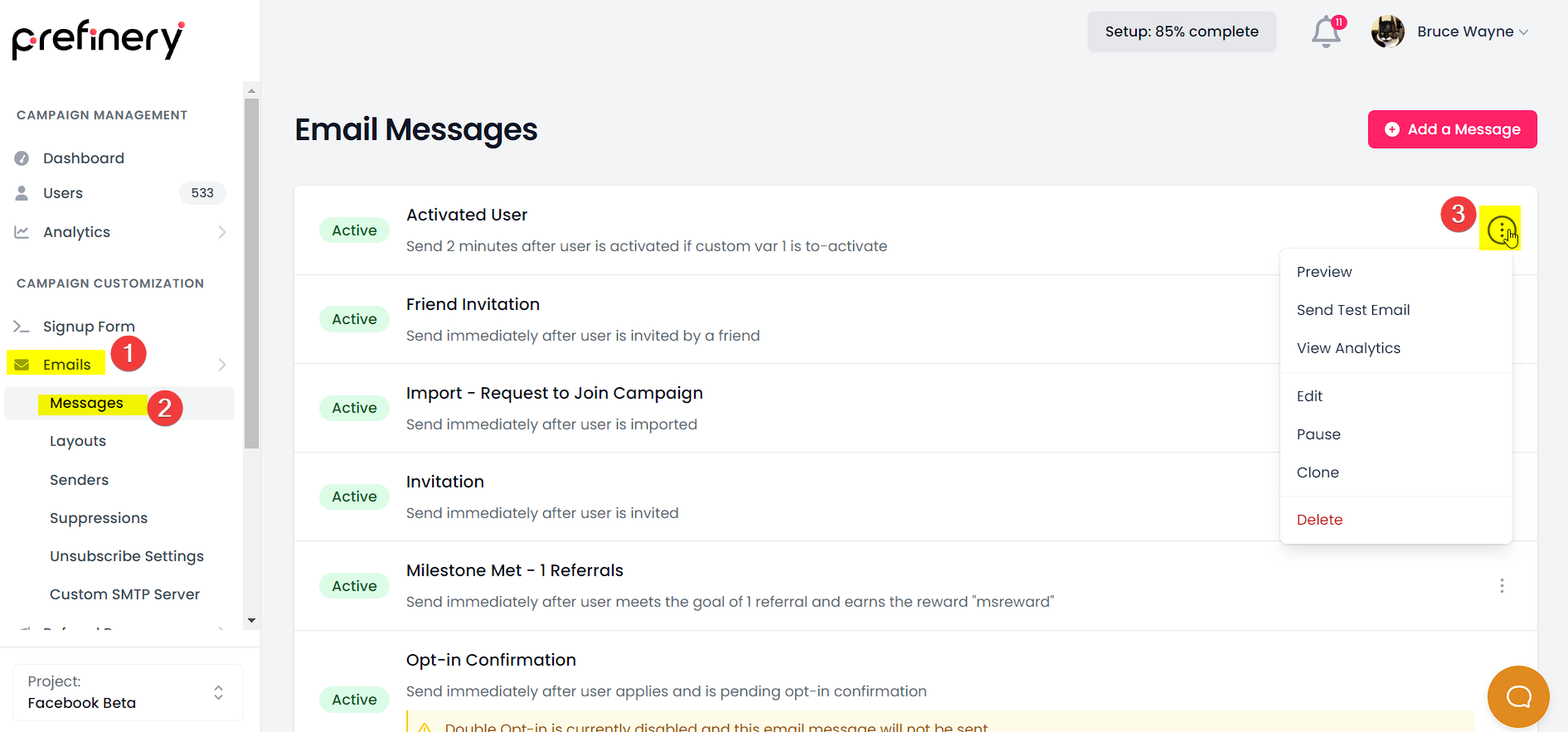Open the Users sidebar link

pyautogui.click(x=63, y=193)
